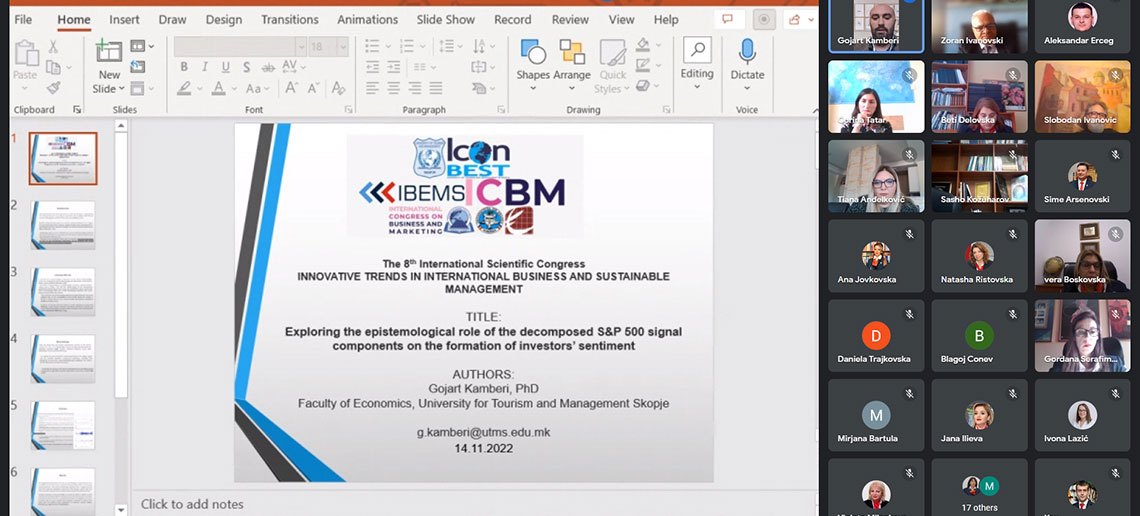Toggle Align Right paragraph alignment
1140x516 pixels.
(415, 88)
